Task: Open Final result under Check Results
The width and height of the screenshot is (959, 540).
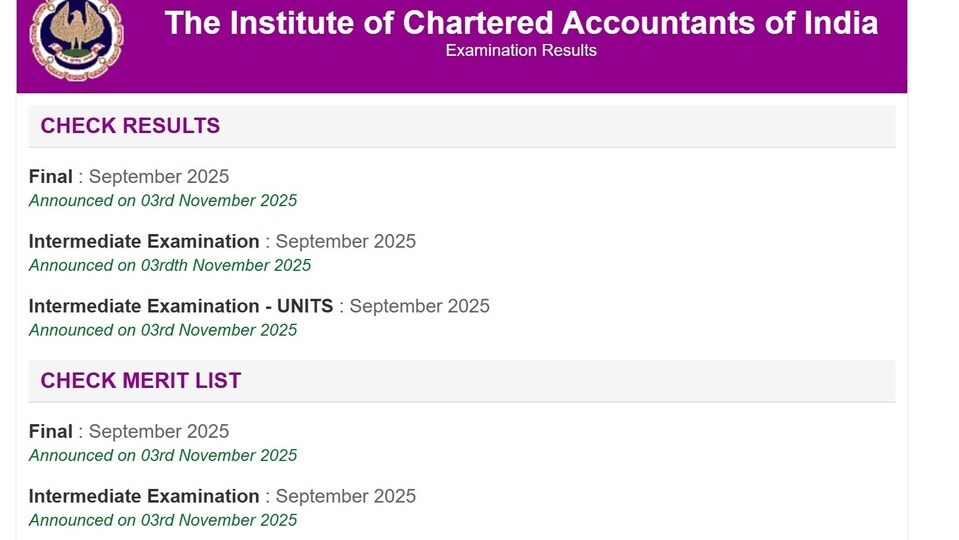Action: 51,176
